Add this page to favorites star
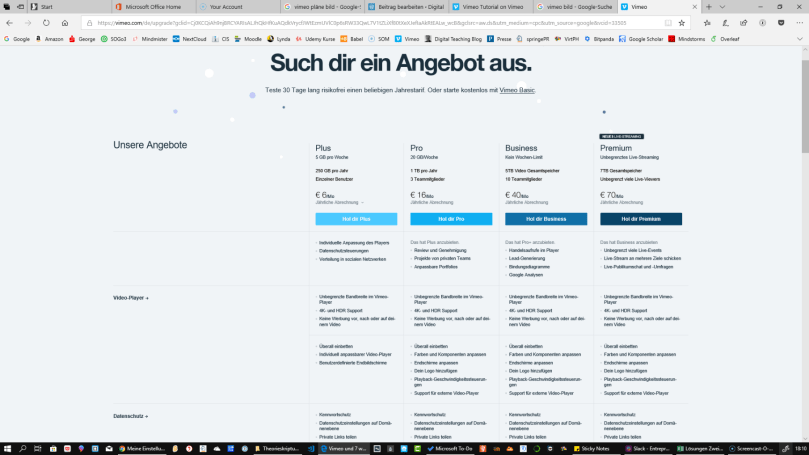 coord(682,23)
